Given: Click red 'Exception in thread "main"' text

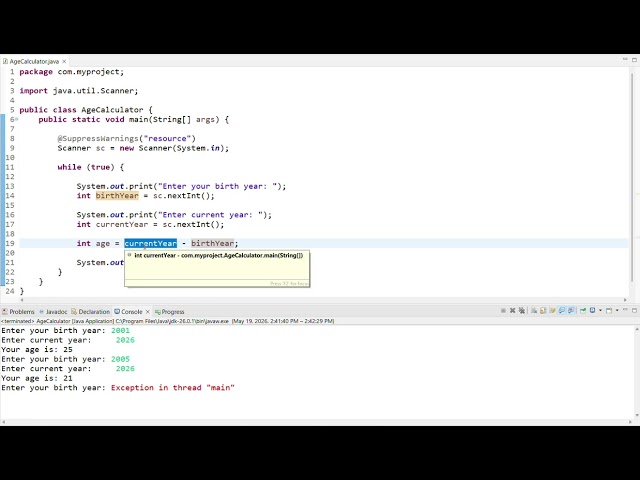Looking at the screenshot, I should [173, 387].
